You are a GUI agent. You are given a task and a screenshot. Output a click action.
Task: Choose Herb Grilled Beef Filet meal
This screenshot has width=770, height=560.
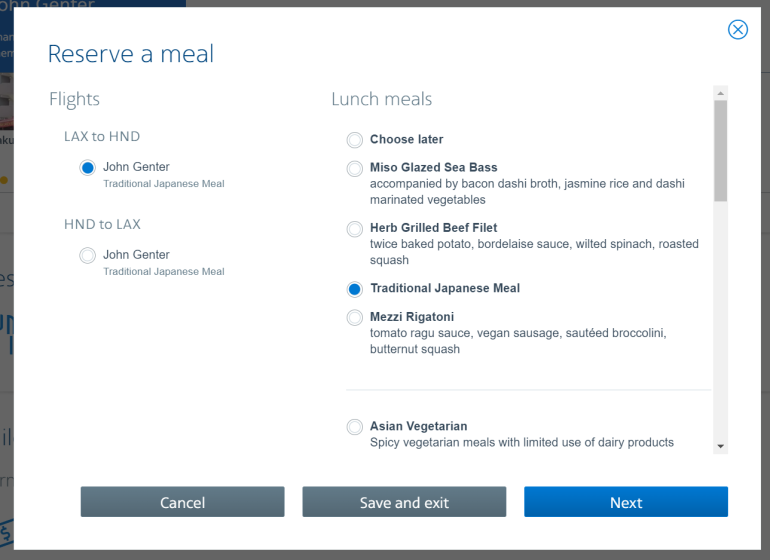click(355, 229)
